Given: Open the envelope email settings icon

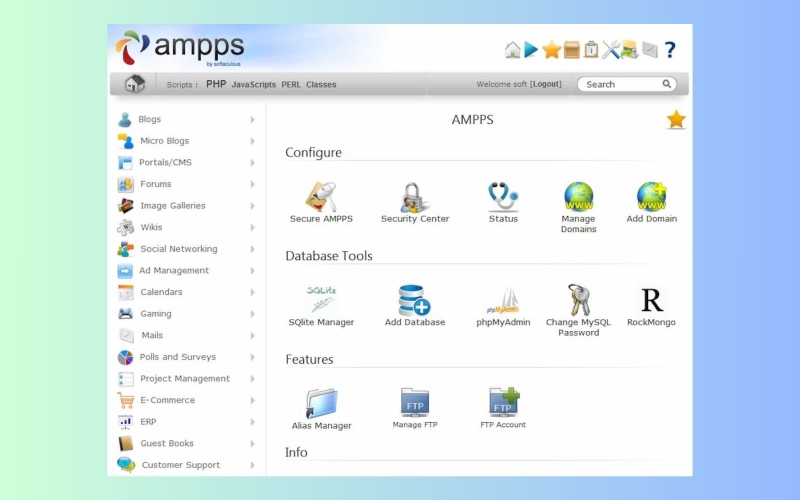Looking at the screenshot, I should point(649,50).
